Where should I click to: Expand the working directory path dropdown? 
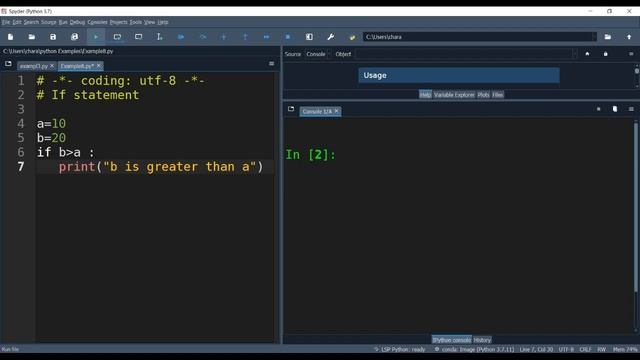[x=594, y=37]
